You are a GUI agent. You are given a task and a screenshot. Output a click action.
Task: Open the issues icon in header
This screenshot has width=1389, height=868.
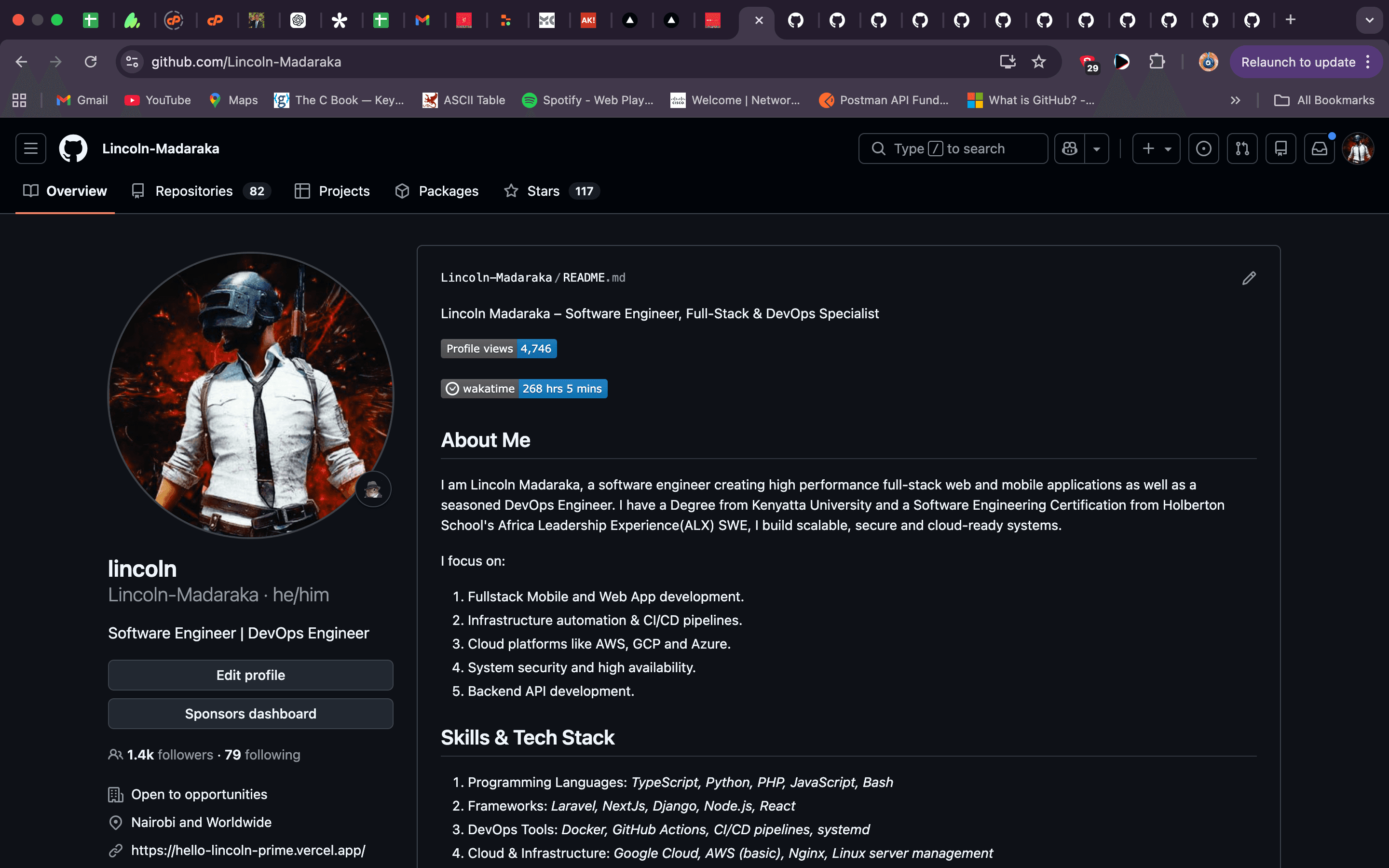click(1203, 149)
